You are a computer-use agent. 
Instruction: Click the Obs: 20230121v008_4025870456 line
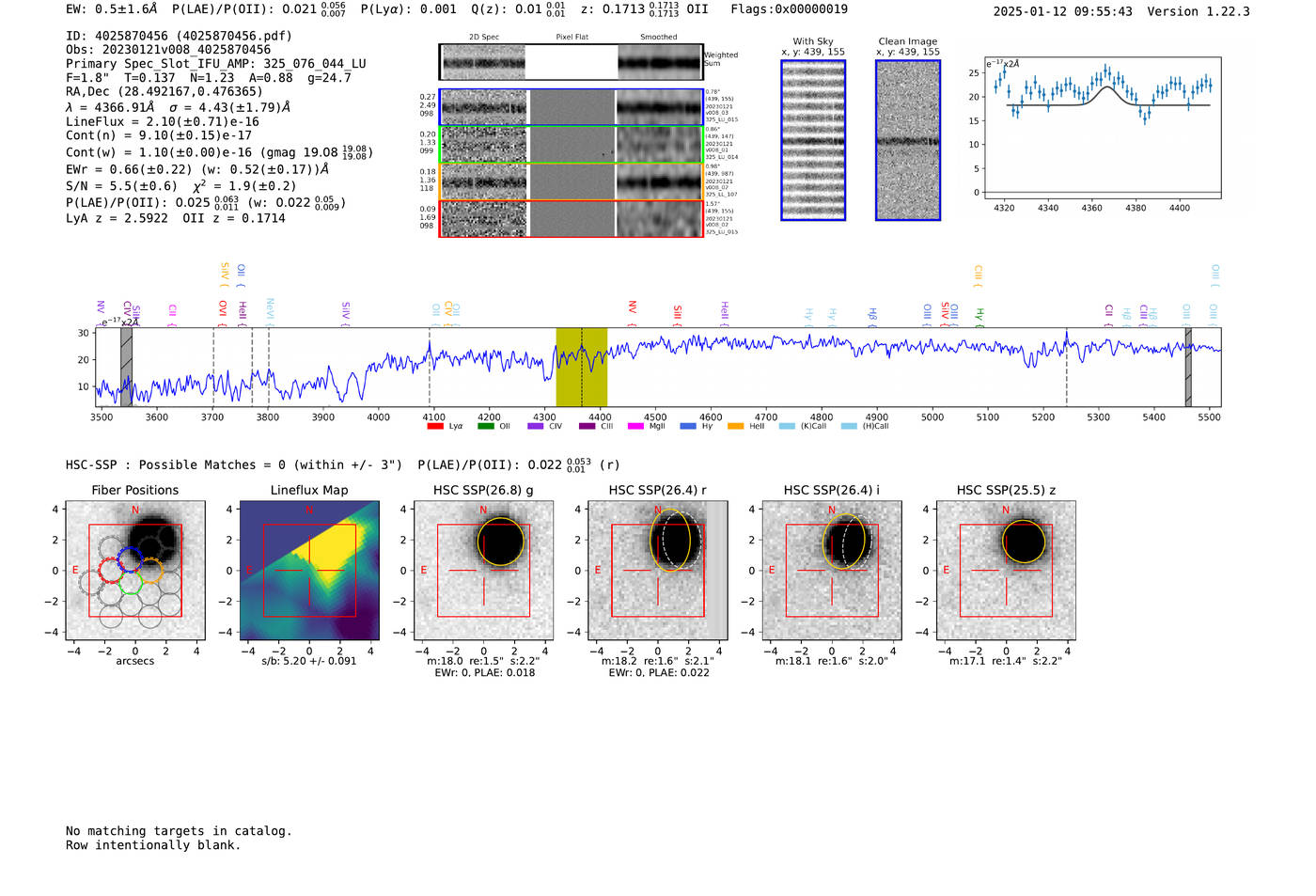pos(168,50)
